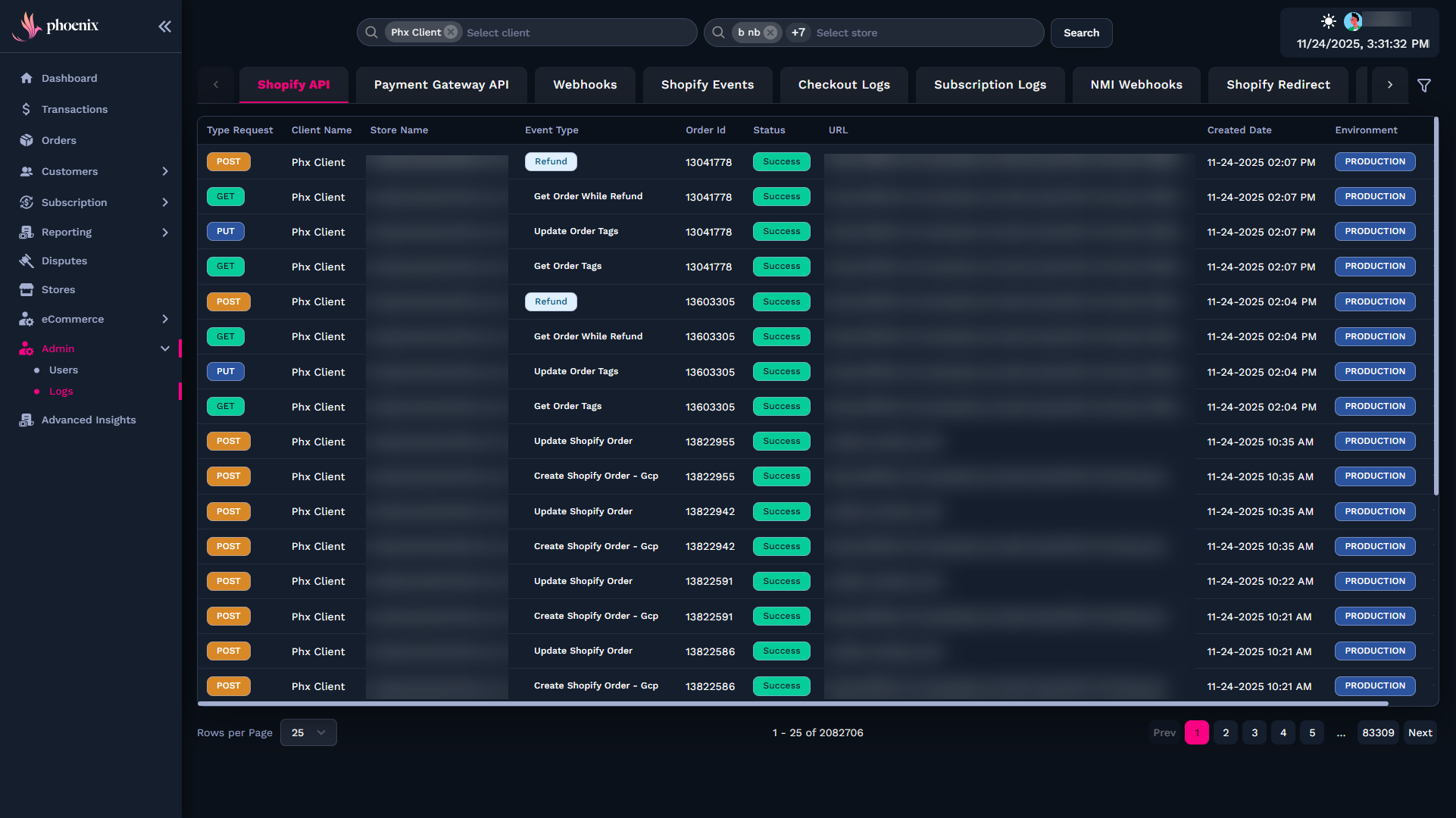Expand the Reporting submenu
Image resolution: width=1456 pixels, height=818 pixels.
pyautogui.click(x=165, y=233)
